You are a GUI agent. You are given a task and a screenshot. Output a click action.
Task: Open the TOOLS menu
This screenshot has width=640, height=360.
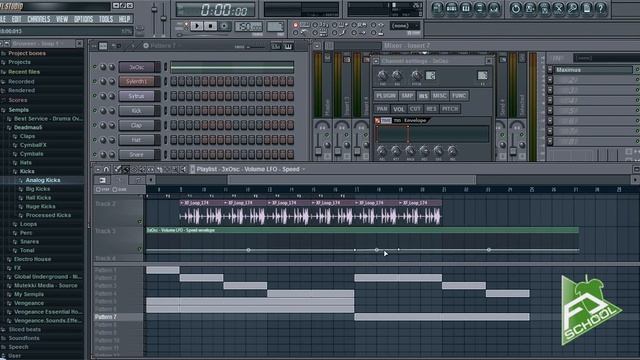click(x=106, y=19)
